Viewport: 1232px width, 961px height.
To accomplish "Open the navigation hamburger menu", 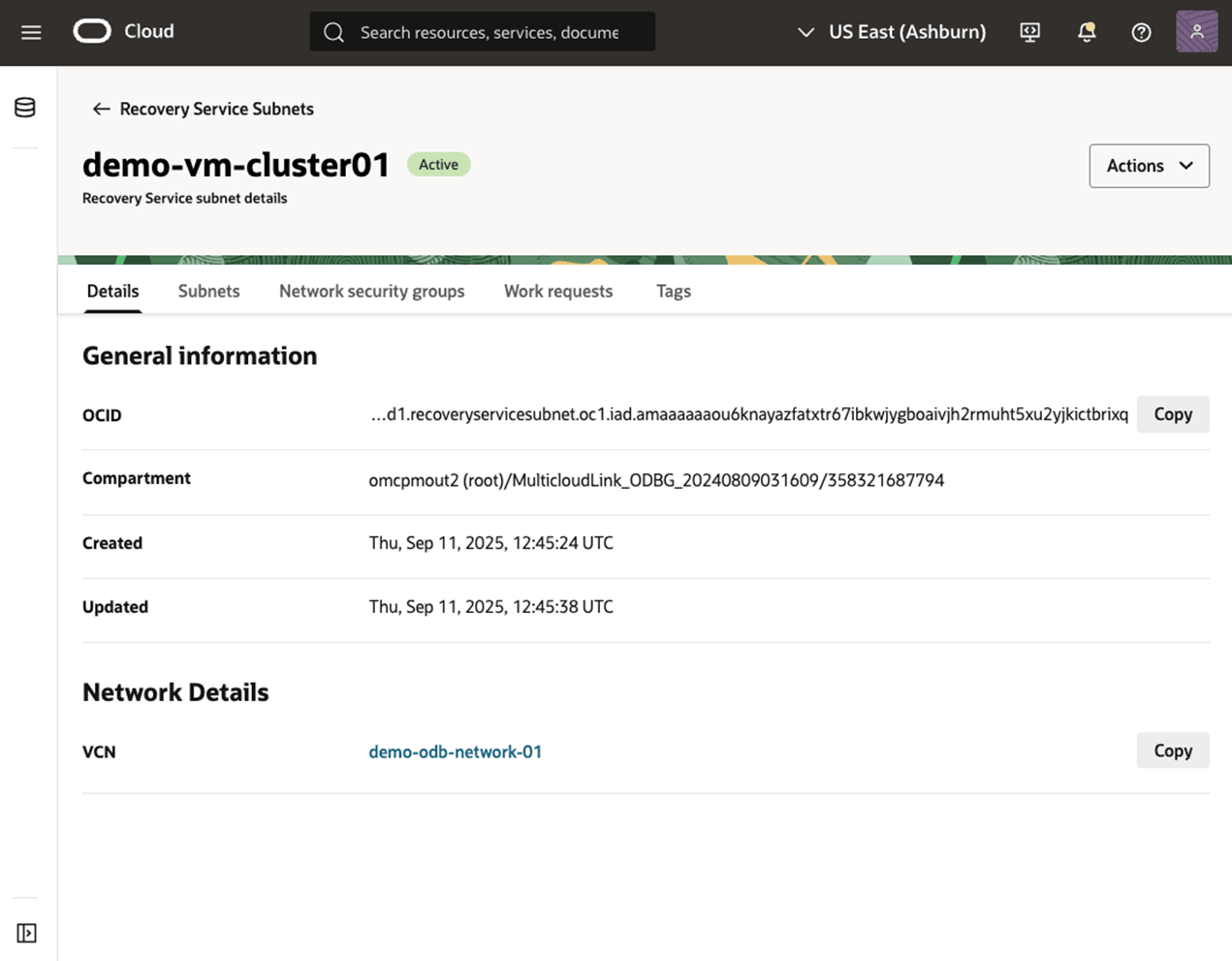I will (30, 31).
